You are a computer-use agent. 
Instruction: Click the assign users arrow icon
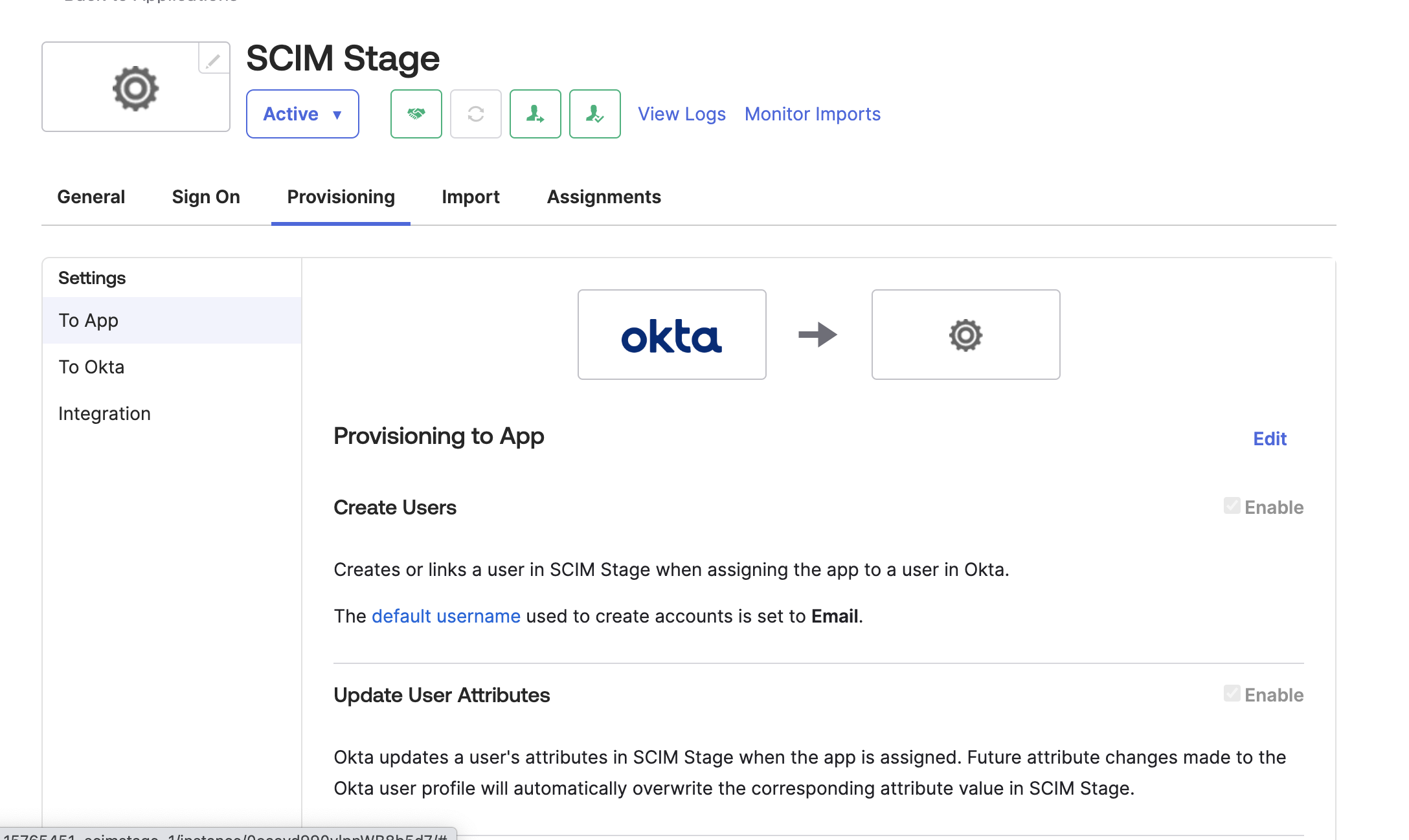535,114
